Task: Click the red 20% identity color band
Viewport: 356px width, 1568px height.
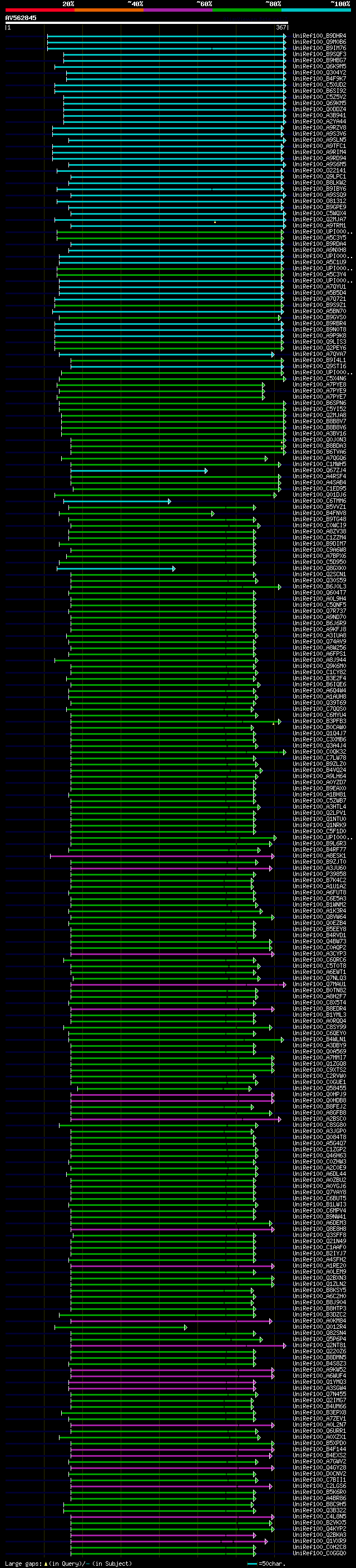Action: pos(39,10)
